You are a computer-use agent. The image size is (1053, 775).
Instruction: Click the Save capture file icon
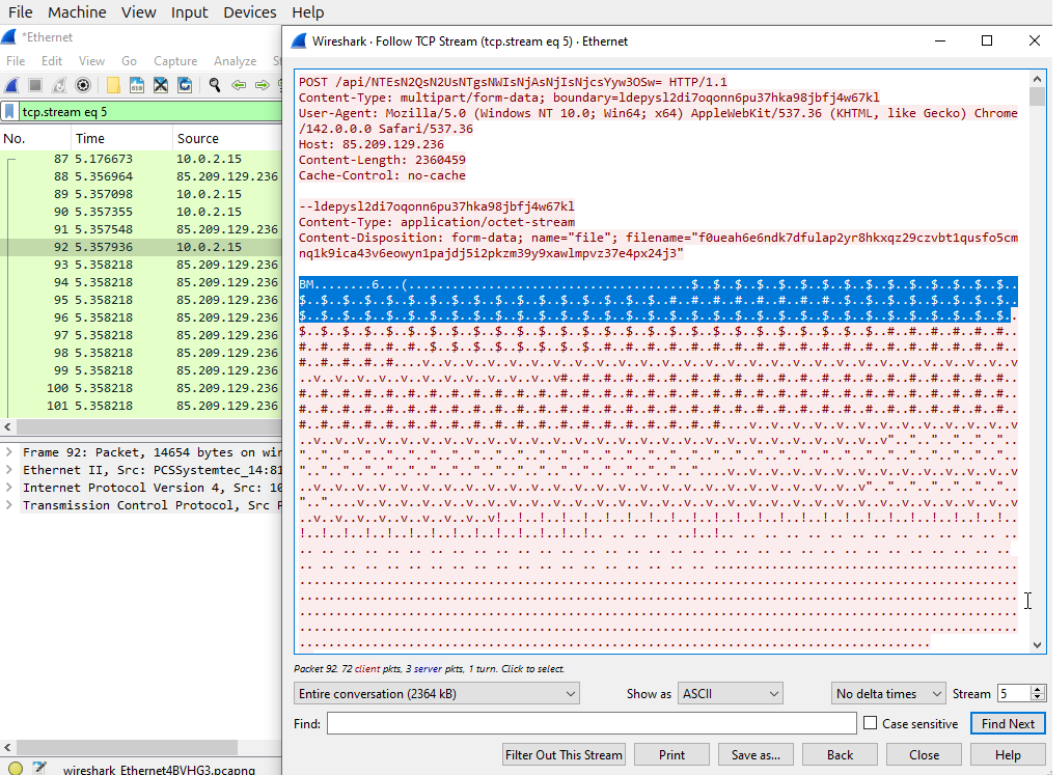[x=136, y=86]
